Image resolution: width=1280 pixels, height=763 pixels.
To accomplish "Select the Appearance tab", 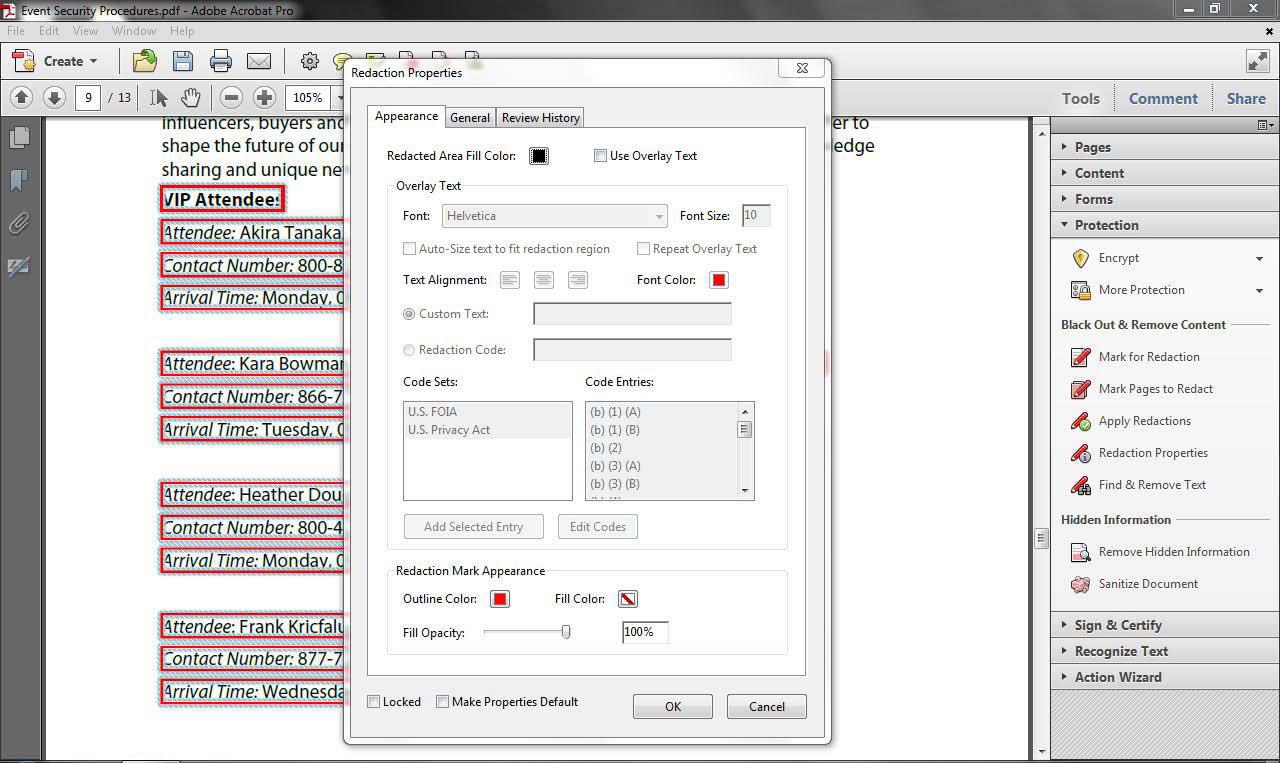I will click(x=406, y=116).
